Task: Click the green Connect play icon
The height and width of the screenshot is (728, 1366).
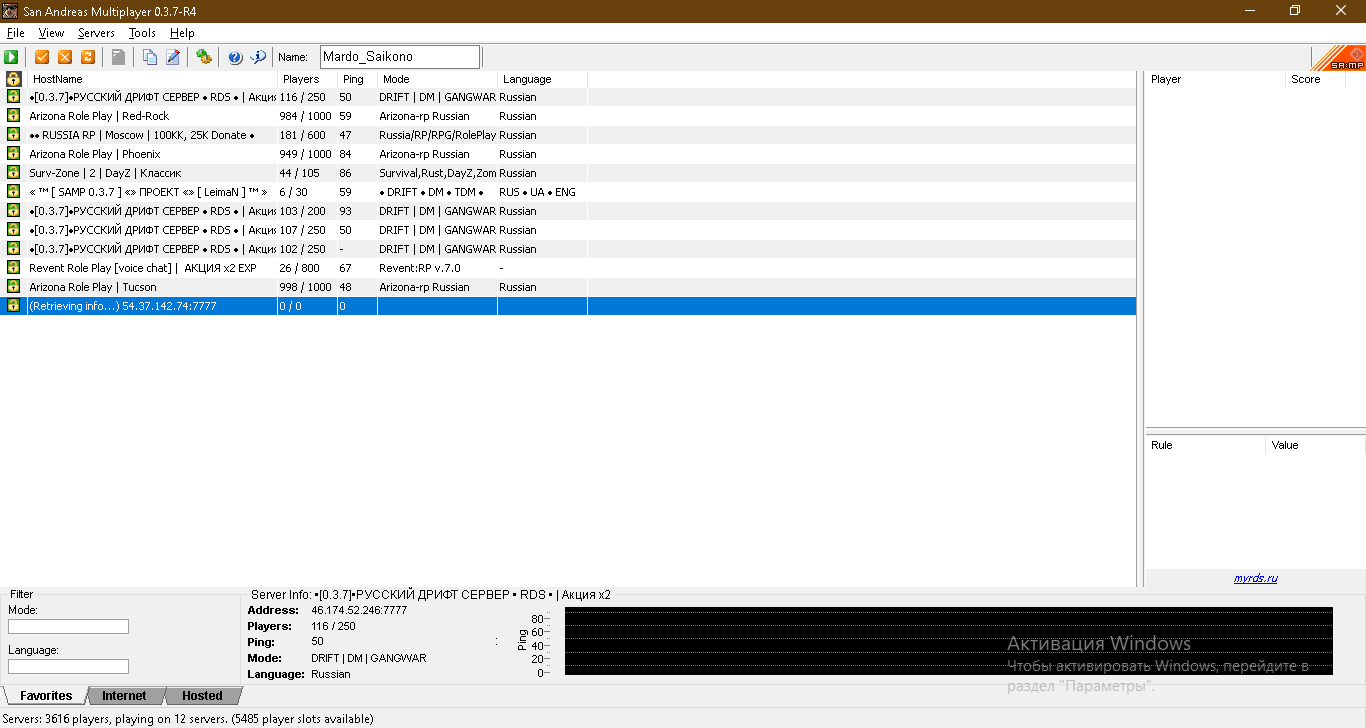Action: click(12, 57)
